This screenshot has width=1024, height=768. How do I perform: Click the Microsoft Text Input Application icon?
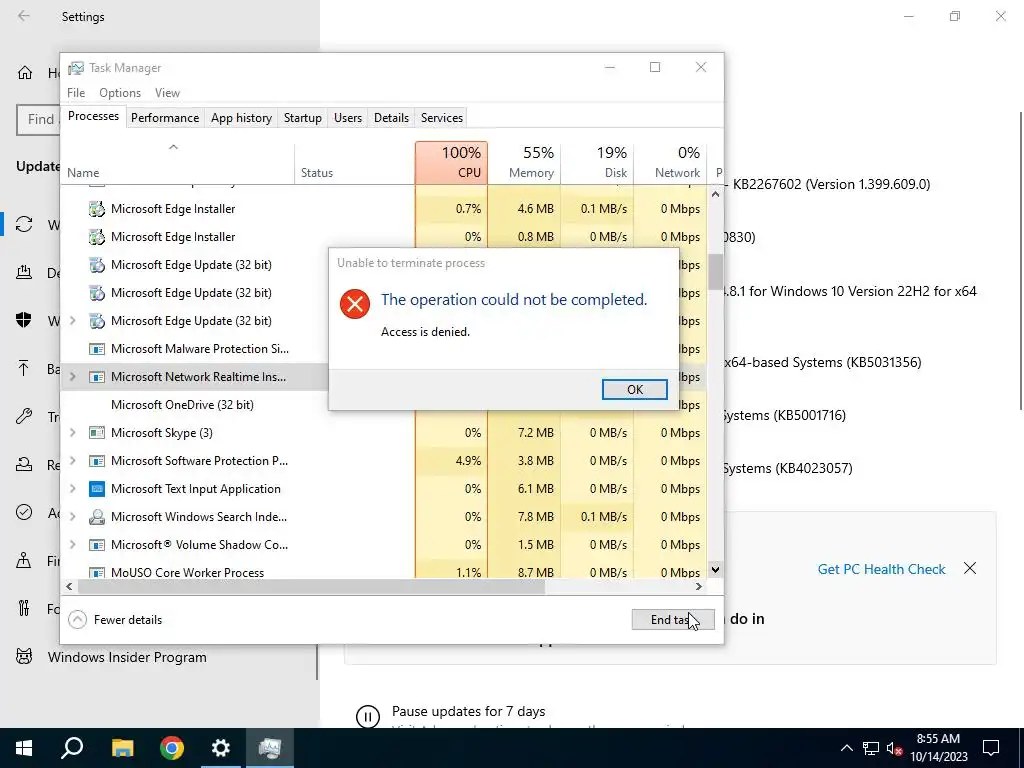(x=97, y=488)
